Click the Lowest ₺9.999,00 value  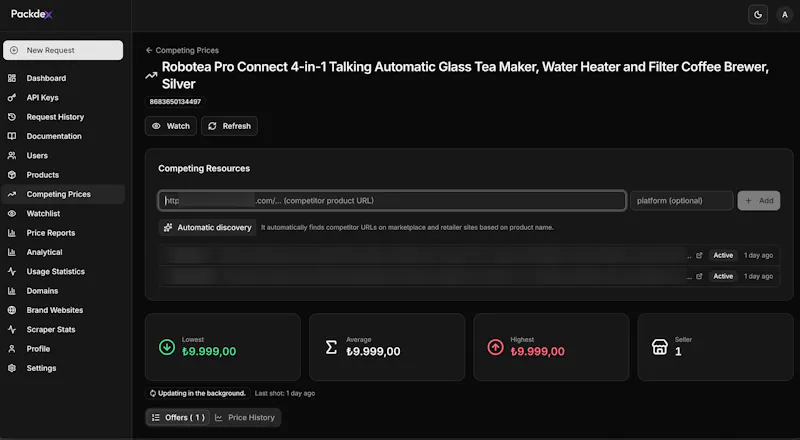click(x=209, y=351)
